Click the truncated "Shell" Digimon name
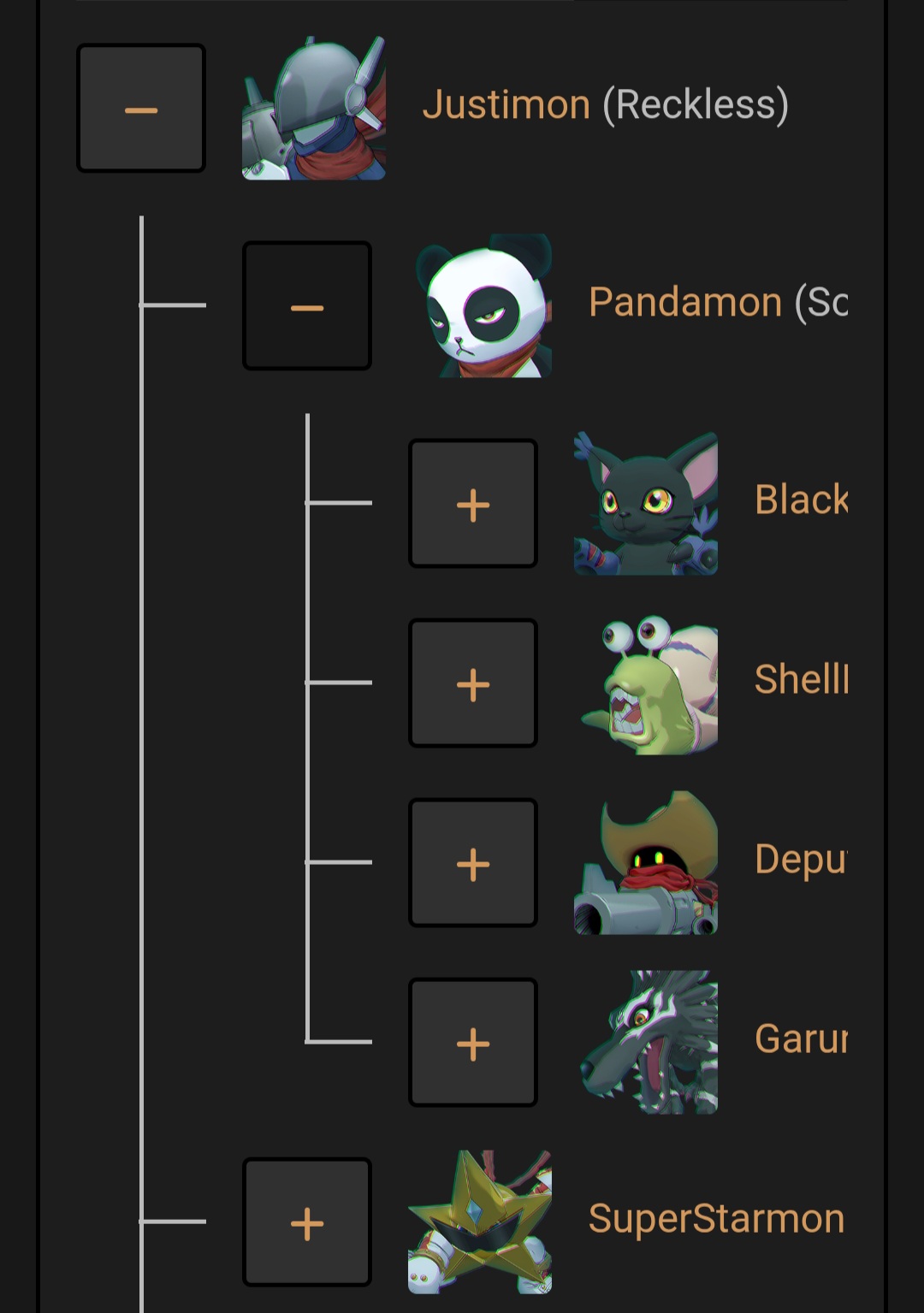The height and width of the screenshot is (1313, 924). [801, 680]
